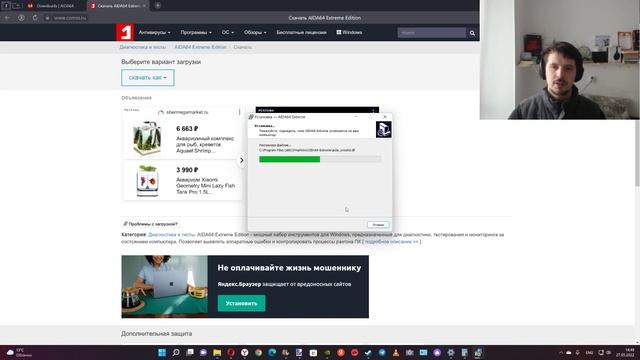640x360 pixels.
Task: Expand the "ОС" menu
Action: point(228,32)
